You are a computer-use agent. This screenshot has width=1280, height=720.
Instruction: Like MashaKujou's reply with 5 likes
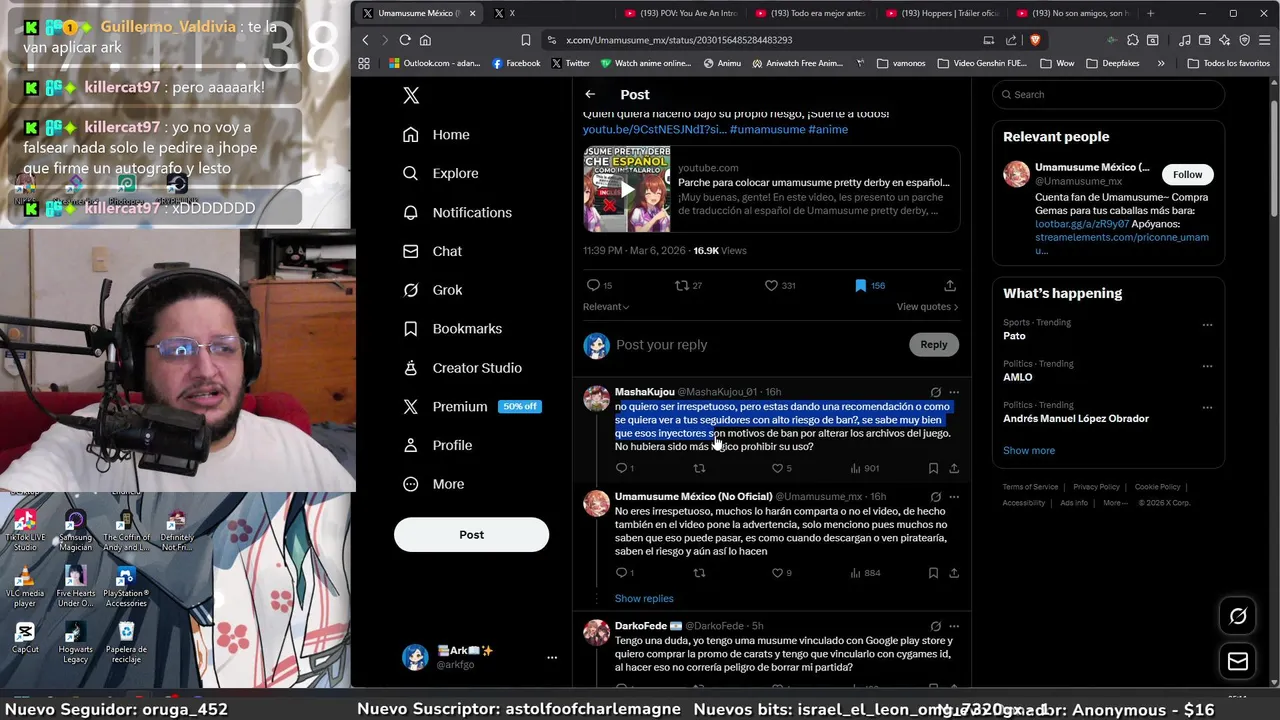point(781,468)
